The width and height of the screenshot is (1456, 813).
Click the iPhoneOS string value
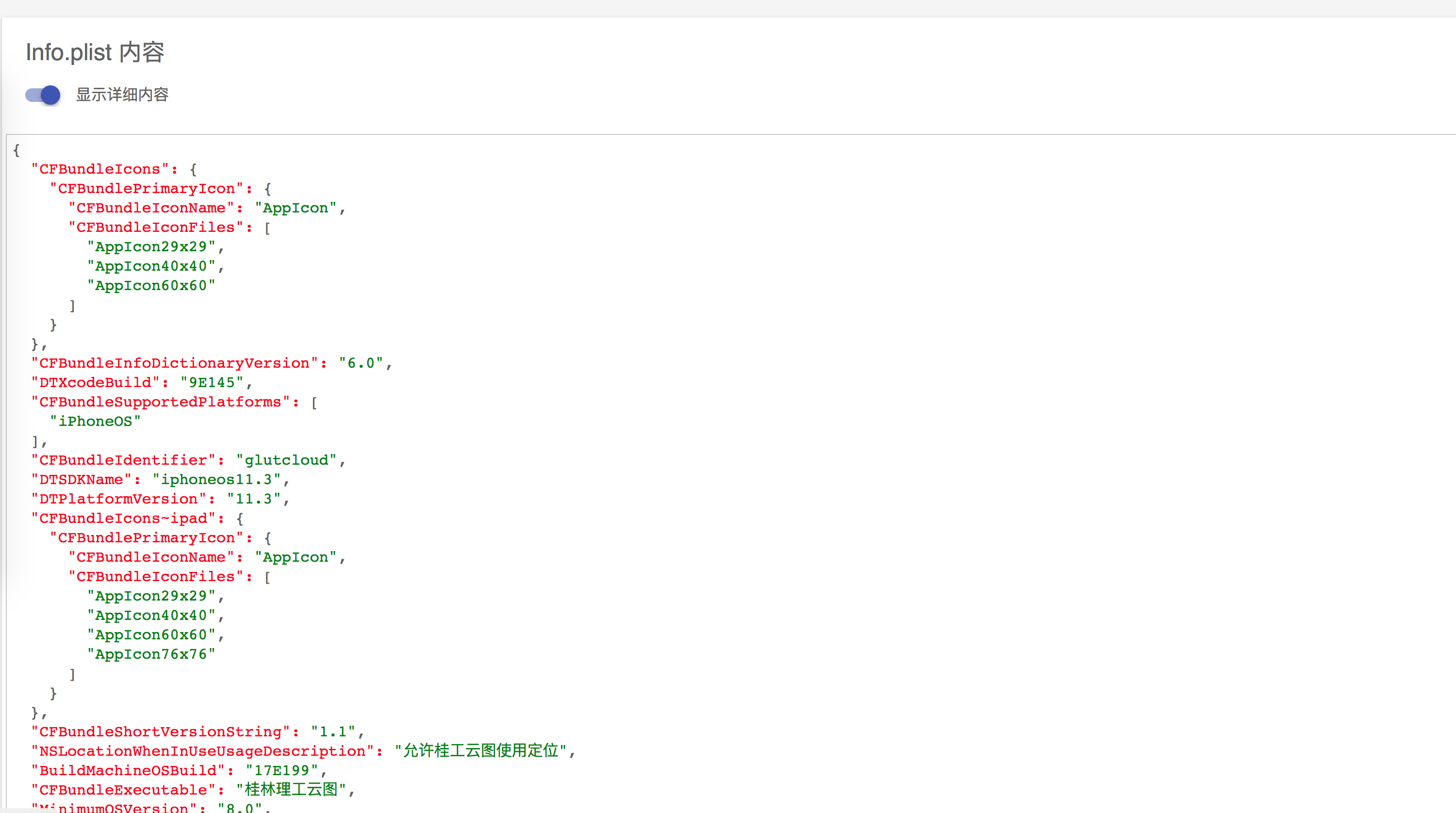pos(95,422)
